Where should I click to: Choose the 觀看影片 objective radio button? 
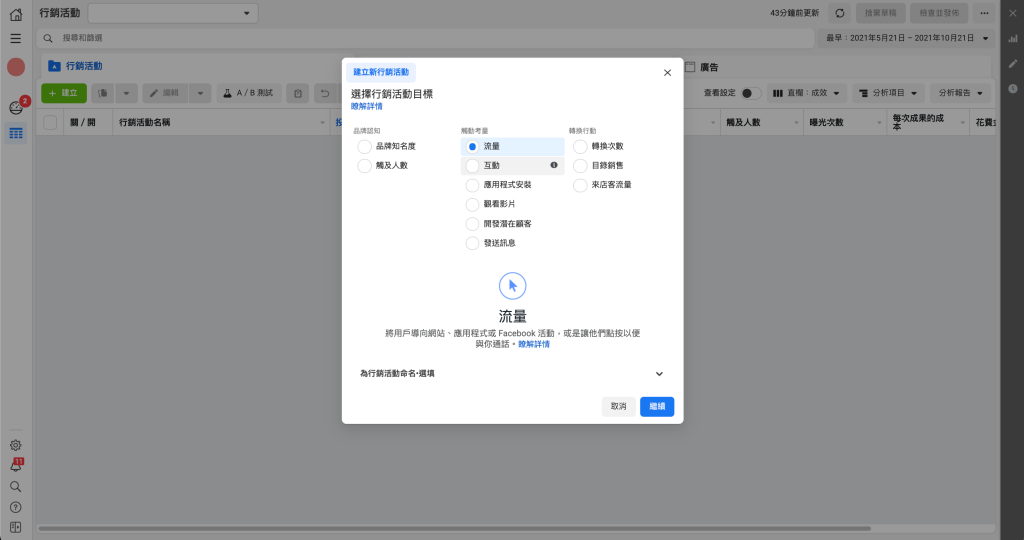pos(473,204)
